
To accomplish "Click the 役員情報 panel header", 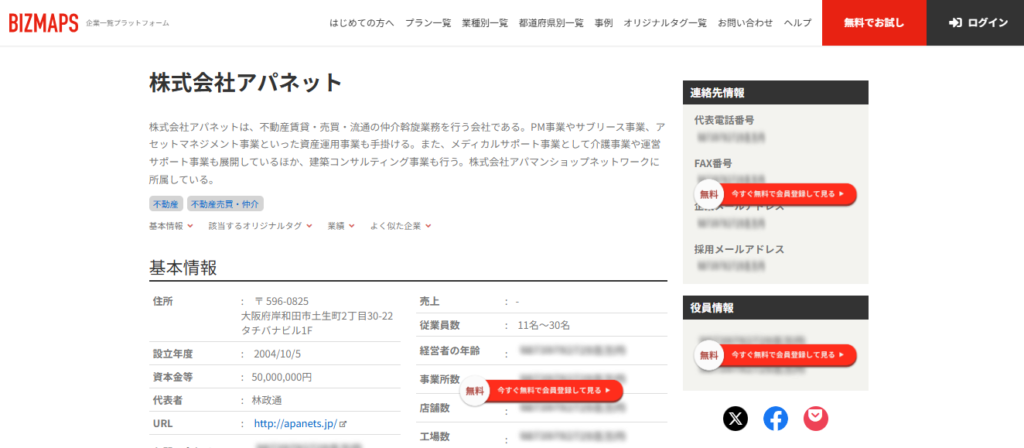I will 775,308.
